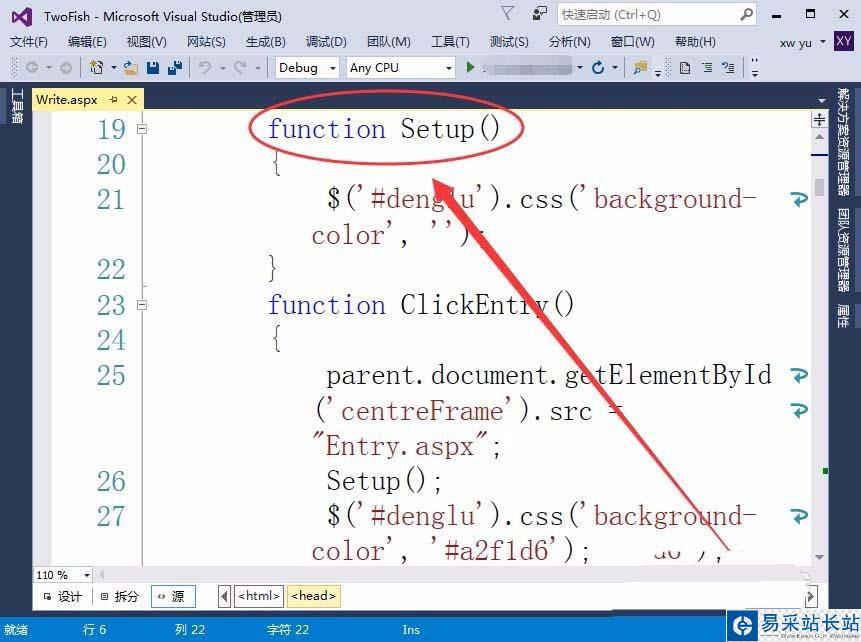Open the 文件(F) menu
This screenshot has width=861, height=642.
coord(29,42)
